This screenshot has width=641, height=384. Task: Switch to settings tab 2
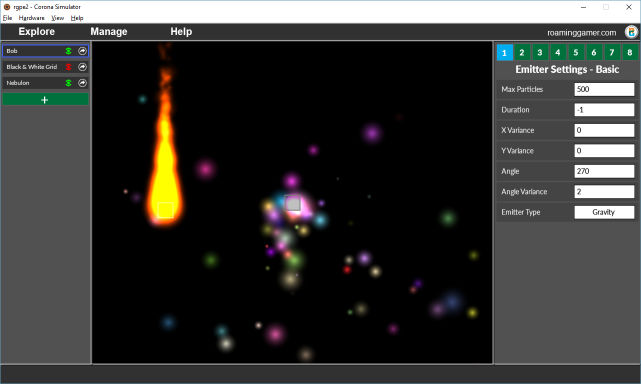click(x=522, y=52)
